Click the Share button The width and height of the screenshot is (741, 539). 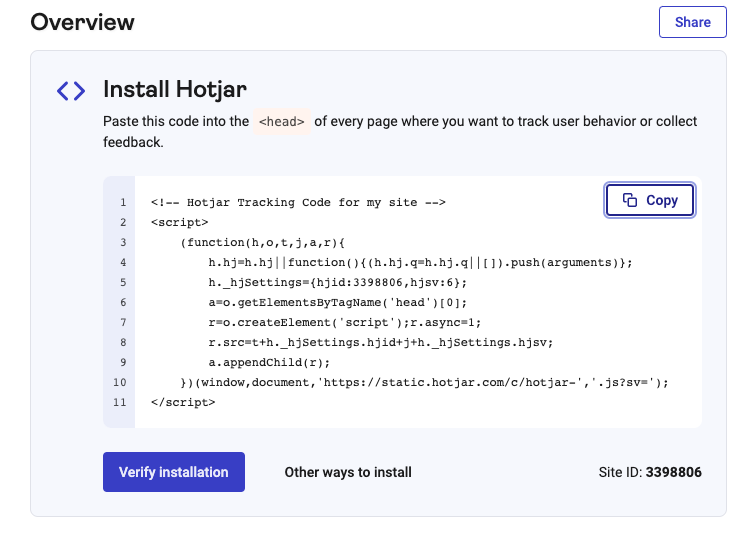point(692,22)
